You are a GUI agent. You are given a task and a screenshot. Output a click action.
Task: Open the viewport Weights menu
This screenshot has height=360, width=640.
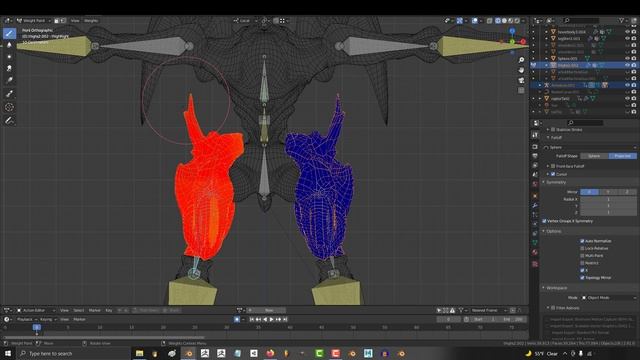[91, 20]
